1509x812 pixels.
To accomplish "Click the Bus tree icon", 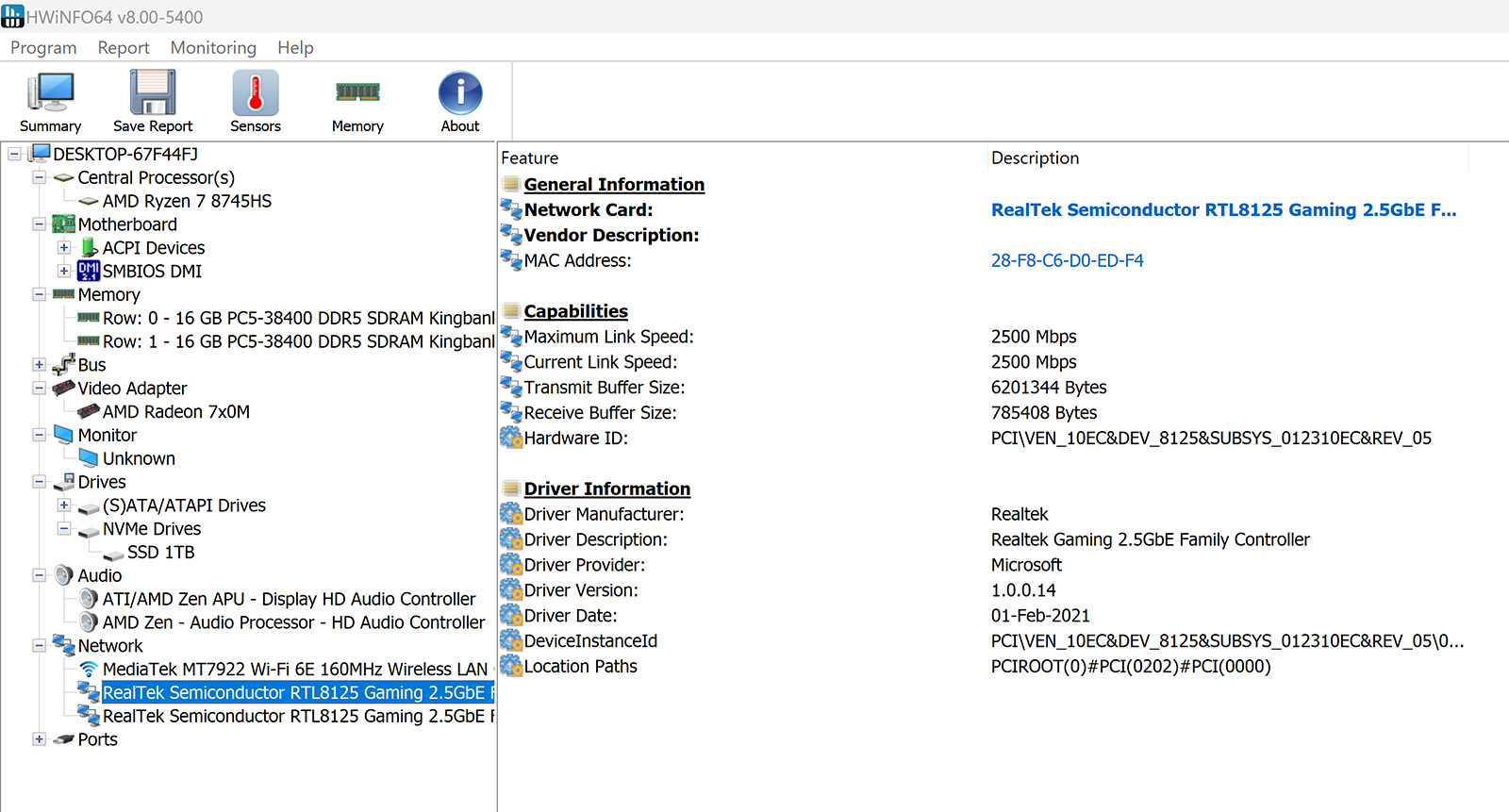I will (64, 364).
